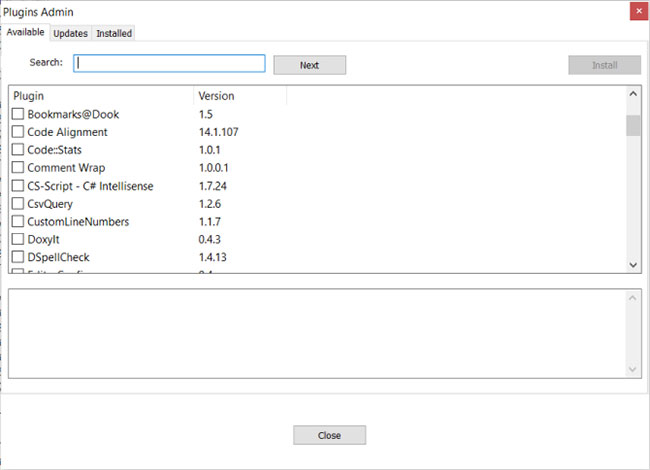Click version 1.5 of Bookmarks@Dook
This screenshot has height=470, width=650.
click(206, 114)
